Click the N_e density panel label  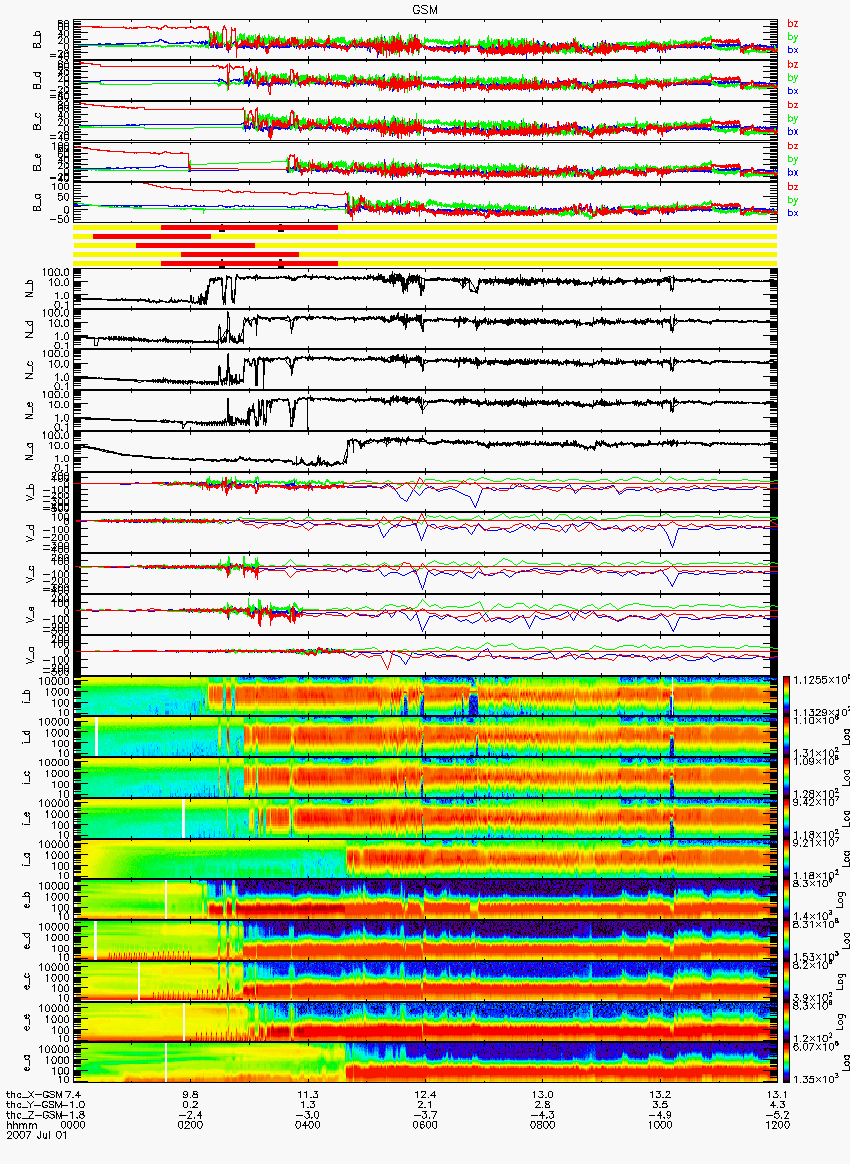[30, 411]
